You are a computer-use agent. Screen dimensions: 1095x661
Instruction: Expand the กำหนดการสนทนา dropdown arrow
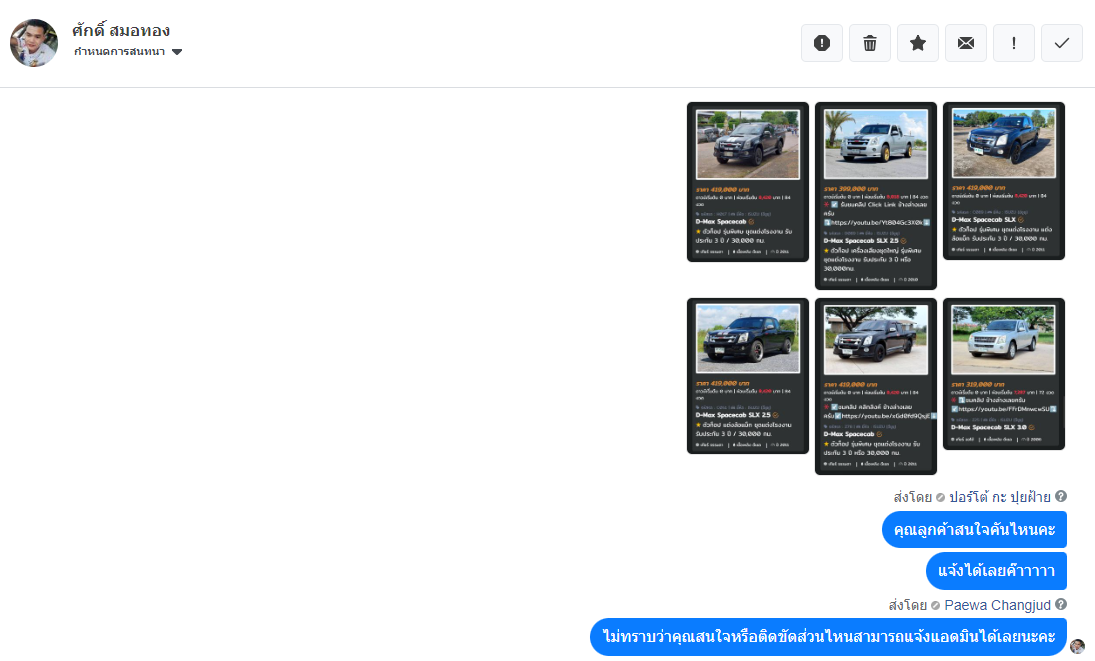tap(177, 52)
